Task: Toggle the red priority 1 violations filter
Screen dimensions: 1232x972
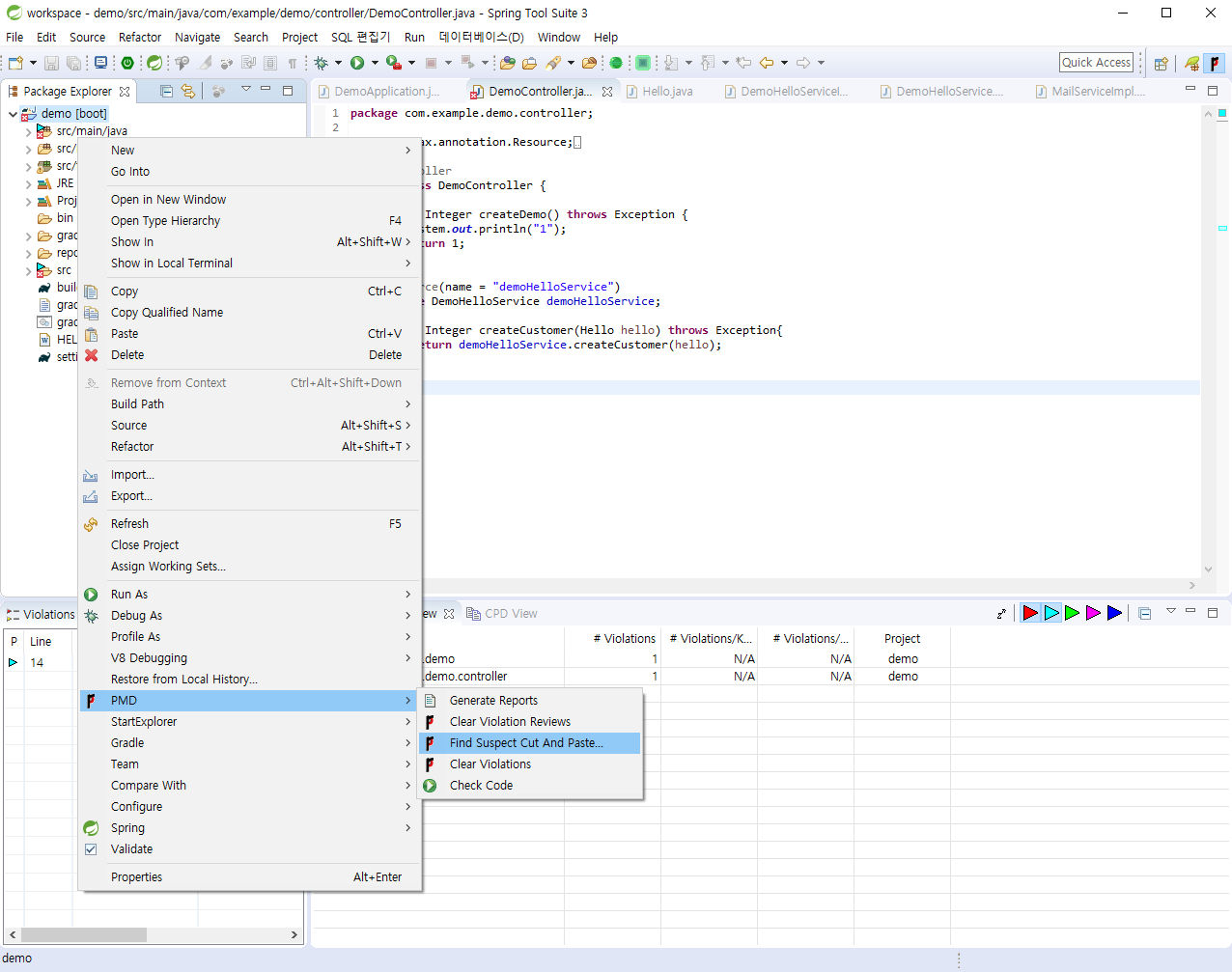Action: point(1030,613)
